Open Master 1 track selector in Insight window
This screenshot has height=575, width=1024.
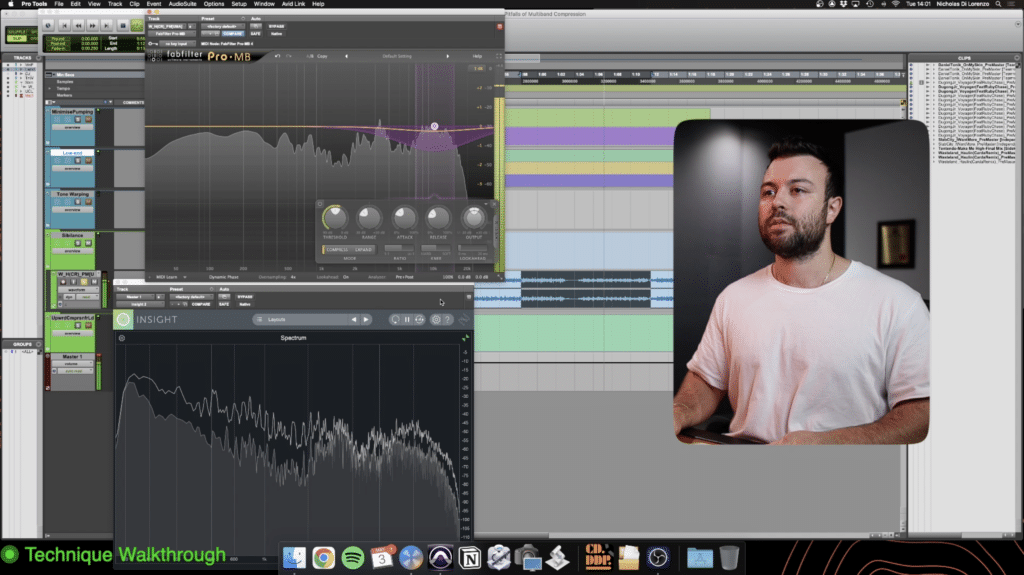[x=135, y=297]
